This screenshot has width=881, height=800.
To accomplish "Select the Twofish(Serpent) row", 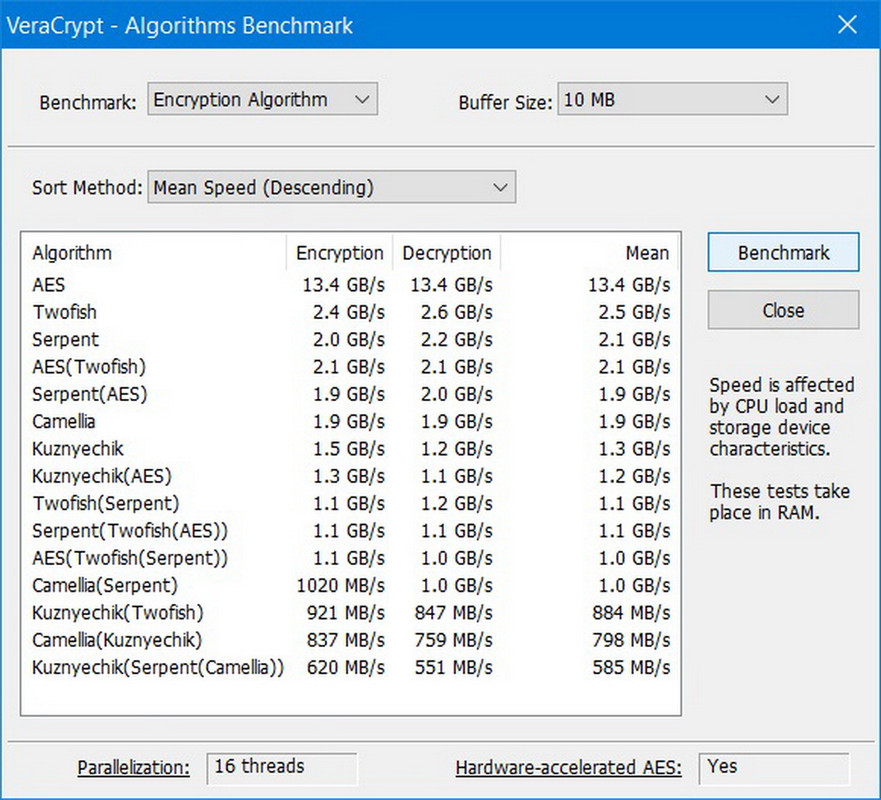I will (351, 503).
